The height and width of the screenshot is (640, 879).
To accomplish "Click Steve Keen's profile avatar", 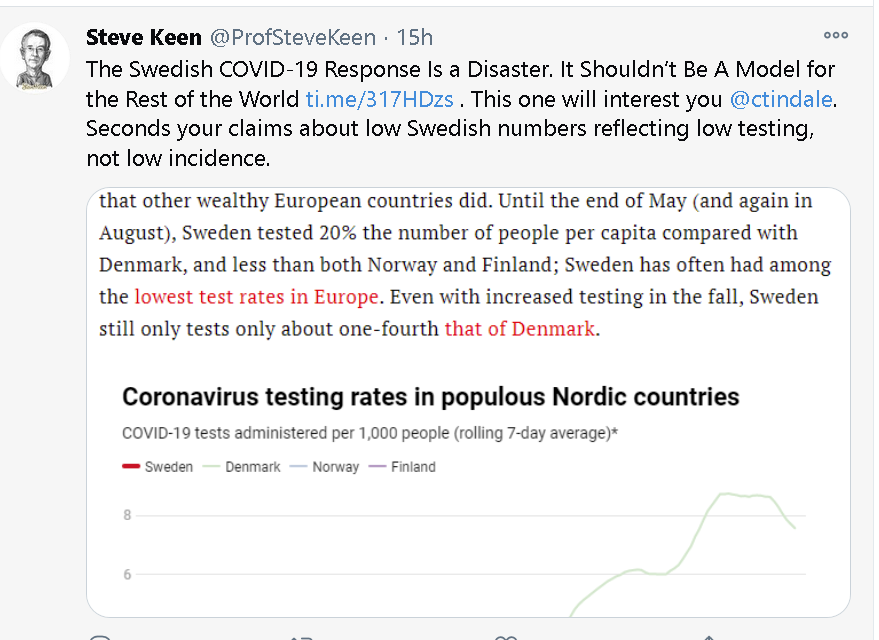I will [x=35, y=58].
